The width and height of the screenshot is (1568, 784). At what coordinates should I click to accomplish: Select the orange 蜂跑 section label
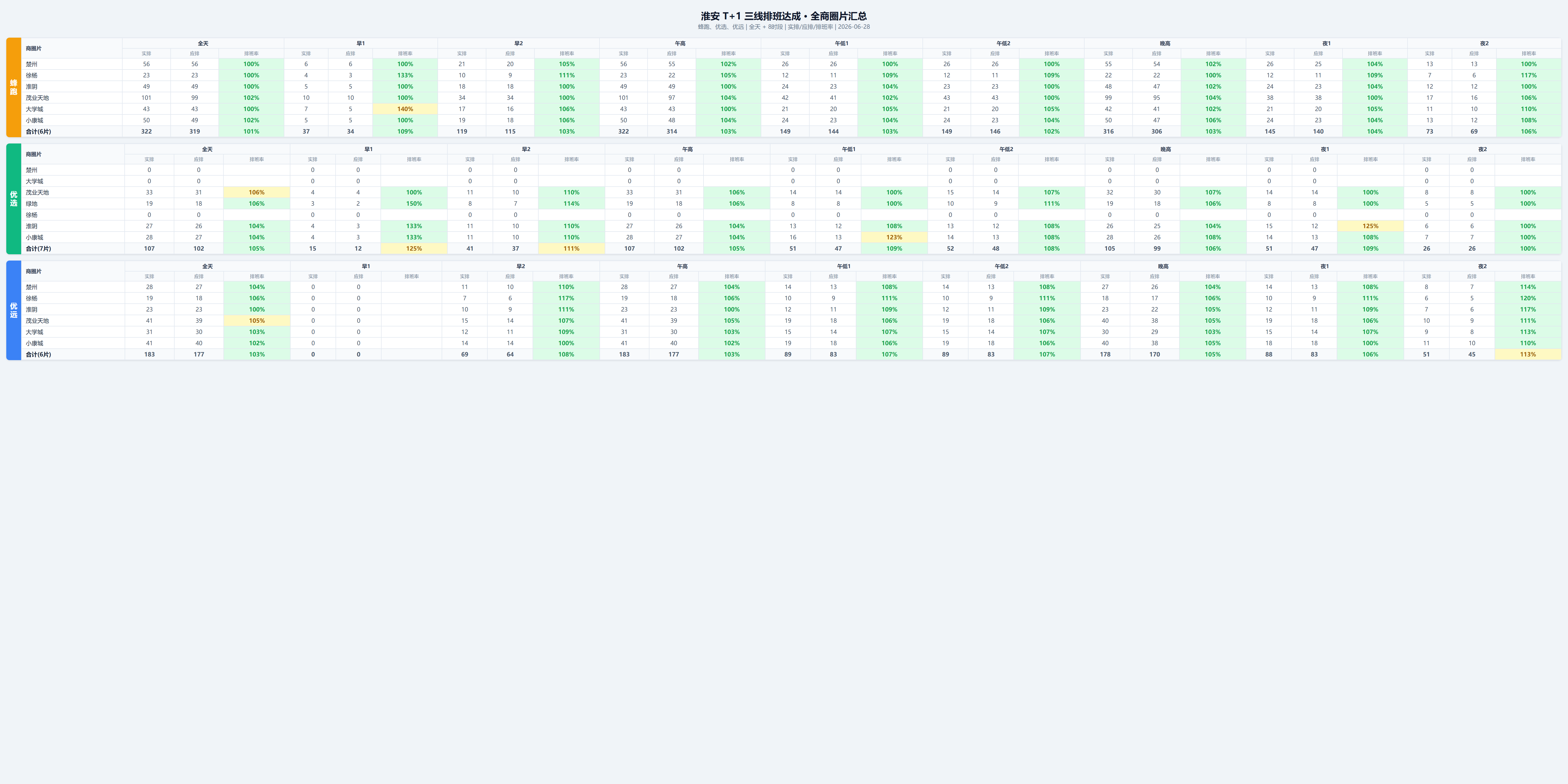(13, 87)
